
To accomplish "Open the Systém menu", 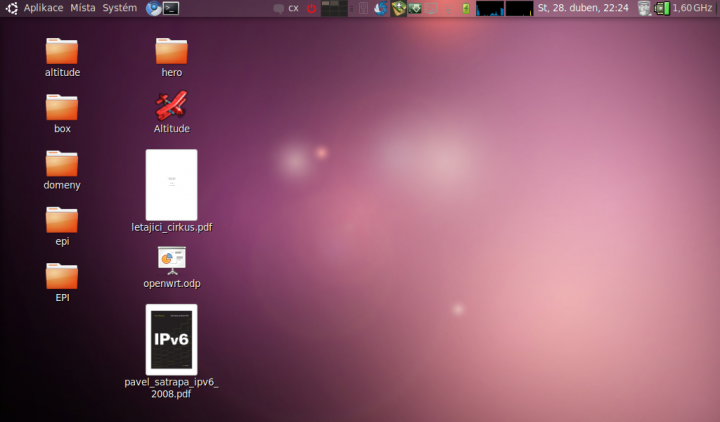I will tap(119, 8).
